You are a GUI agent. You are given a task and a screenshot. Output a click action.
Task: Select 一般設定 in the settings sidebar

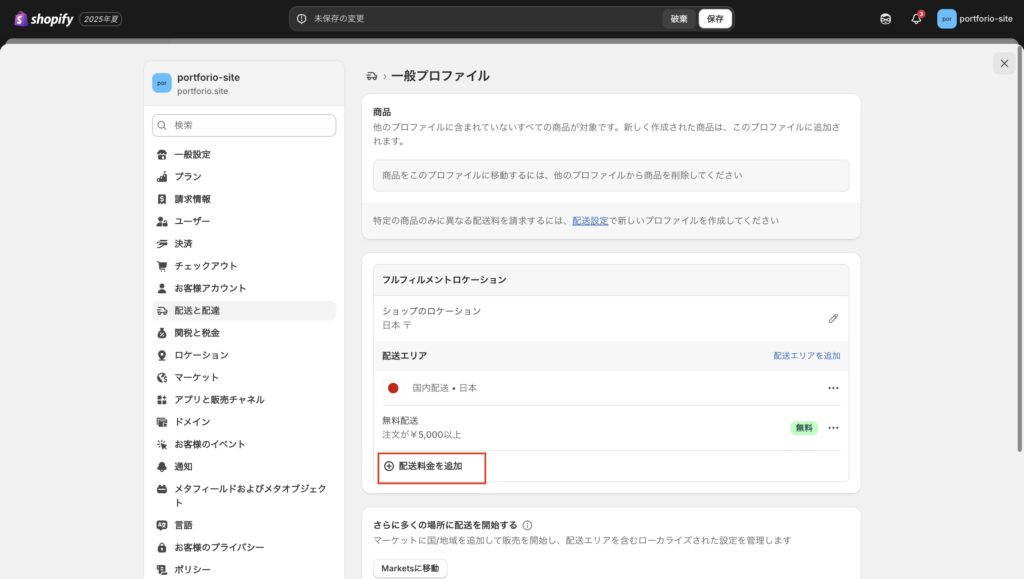192,155
